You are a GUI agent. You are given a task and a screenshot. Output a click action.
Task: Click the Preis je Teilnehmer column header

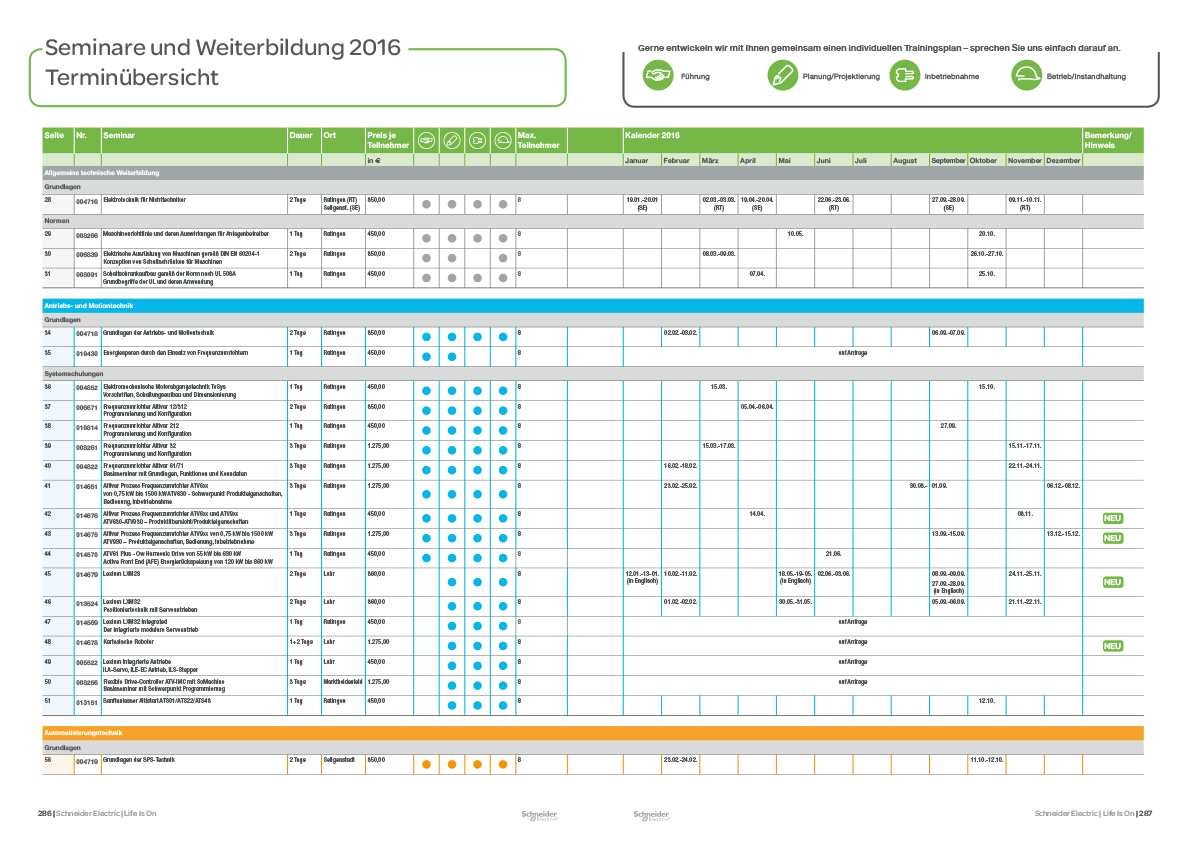[x=388, y=140]
